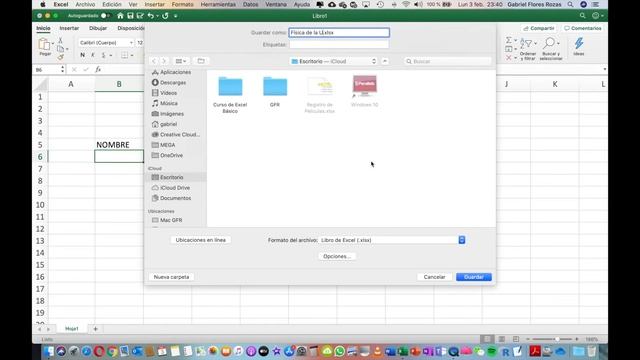Click the Paste (Pegar) clipboard icon
This screenshot has height=360, width=640.
point(44,44)
